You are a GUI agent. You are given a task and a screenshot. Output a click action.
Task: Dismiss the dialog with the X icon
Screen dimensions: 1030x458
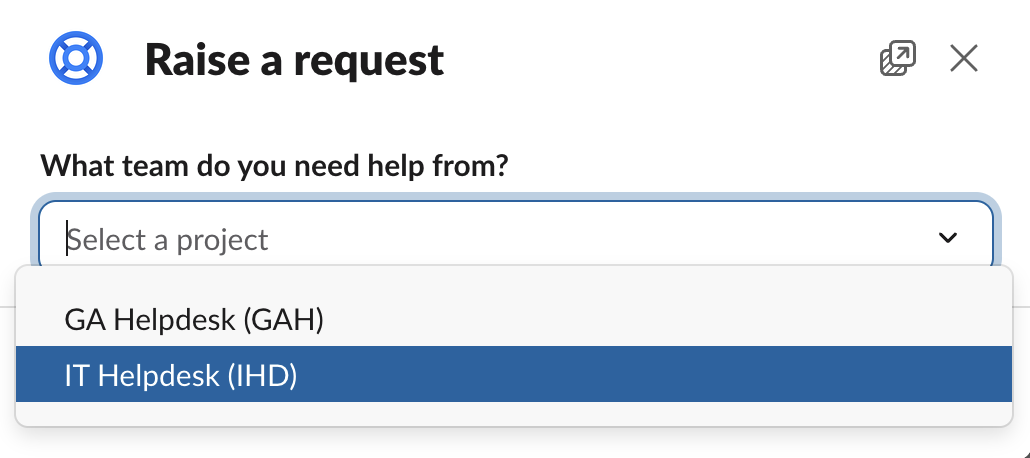(x=963, y=59)
